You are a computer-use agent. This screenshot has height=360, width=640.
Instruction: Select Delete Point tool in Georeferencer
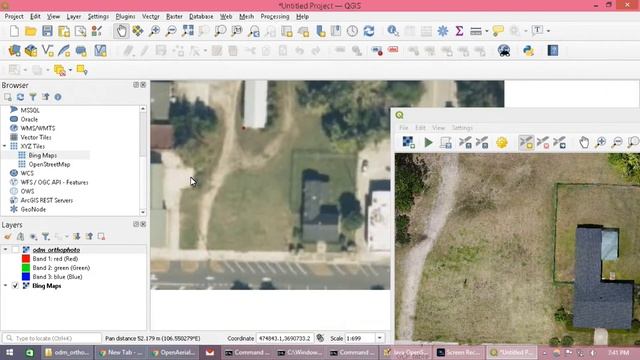tap(543, 142)
